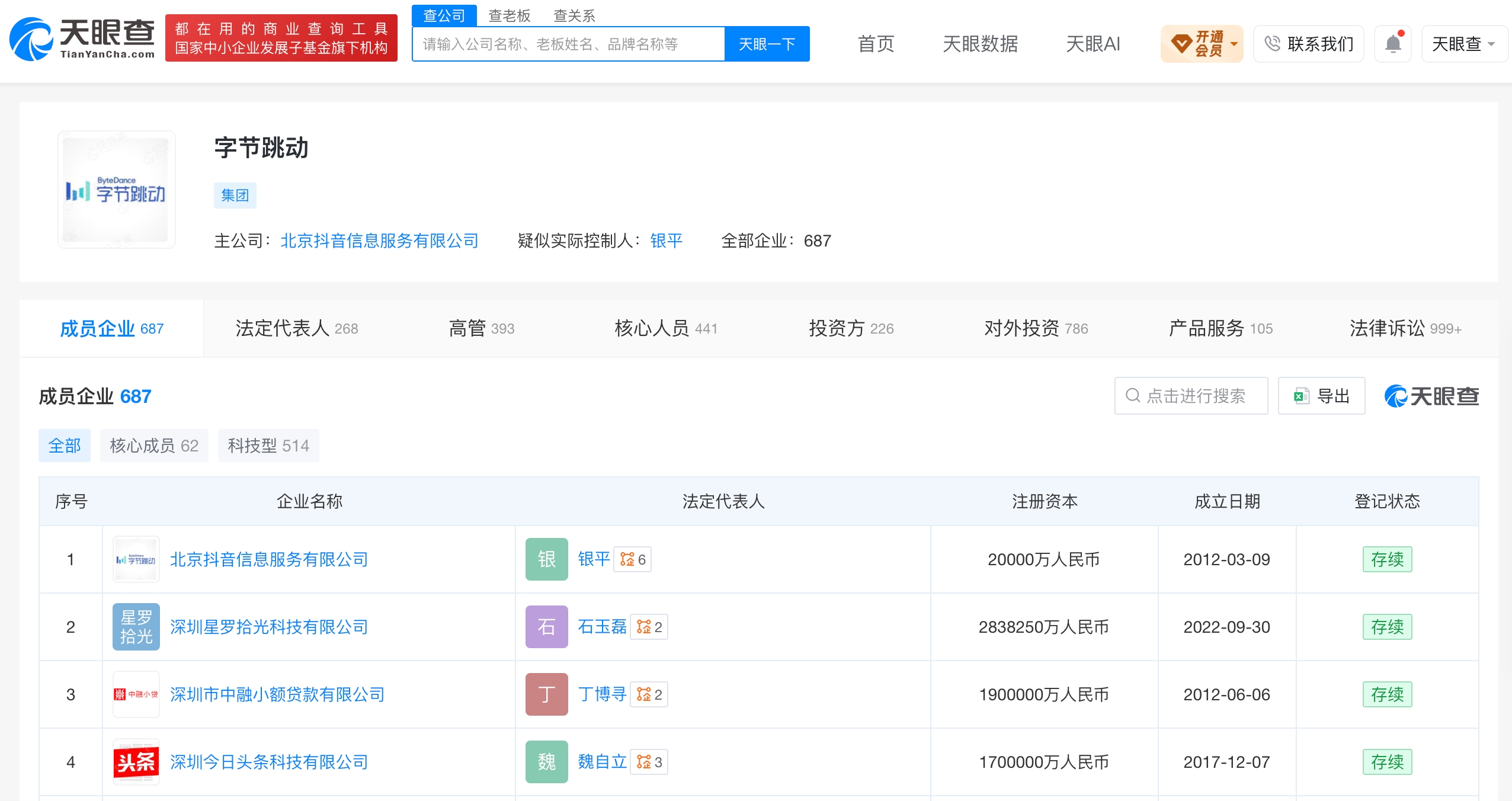Click the Excel icon on the 导出 button

tap(1301, 396)
